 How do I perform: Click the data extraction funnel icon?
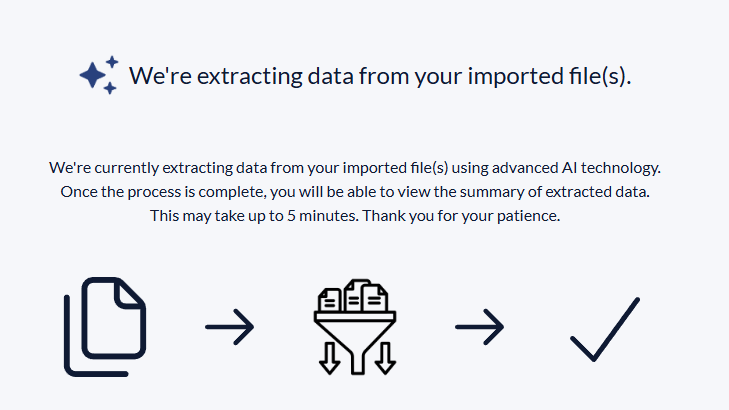pos(355,327)
